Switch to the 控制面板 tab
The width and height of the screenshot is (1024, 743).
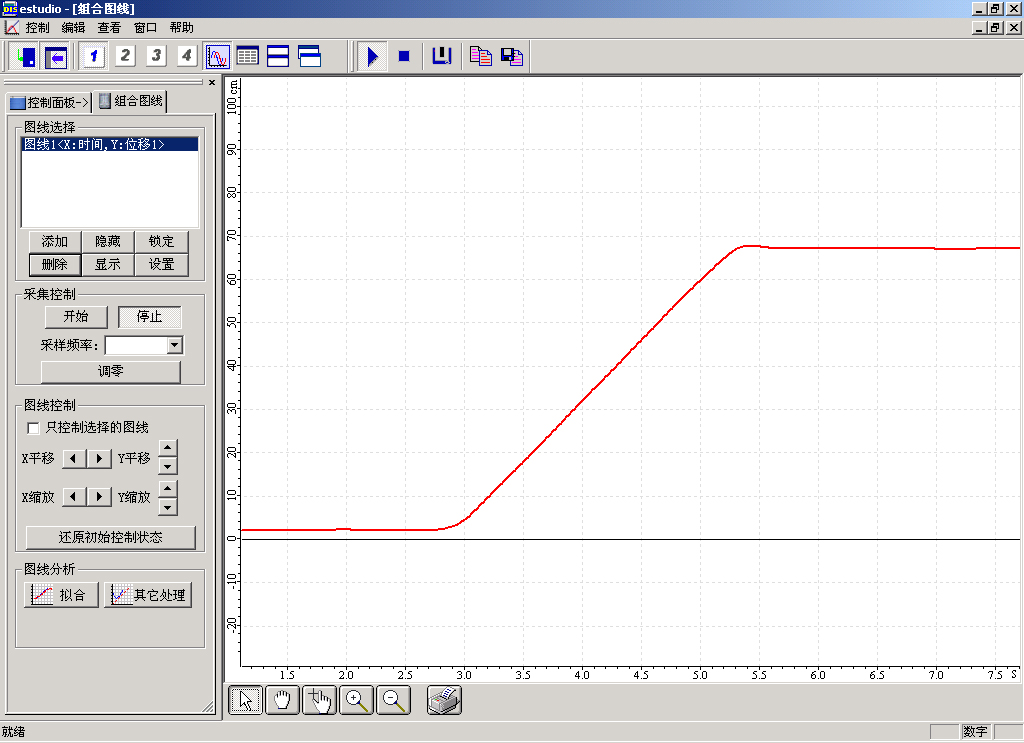49,102
